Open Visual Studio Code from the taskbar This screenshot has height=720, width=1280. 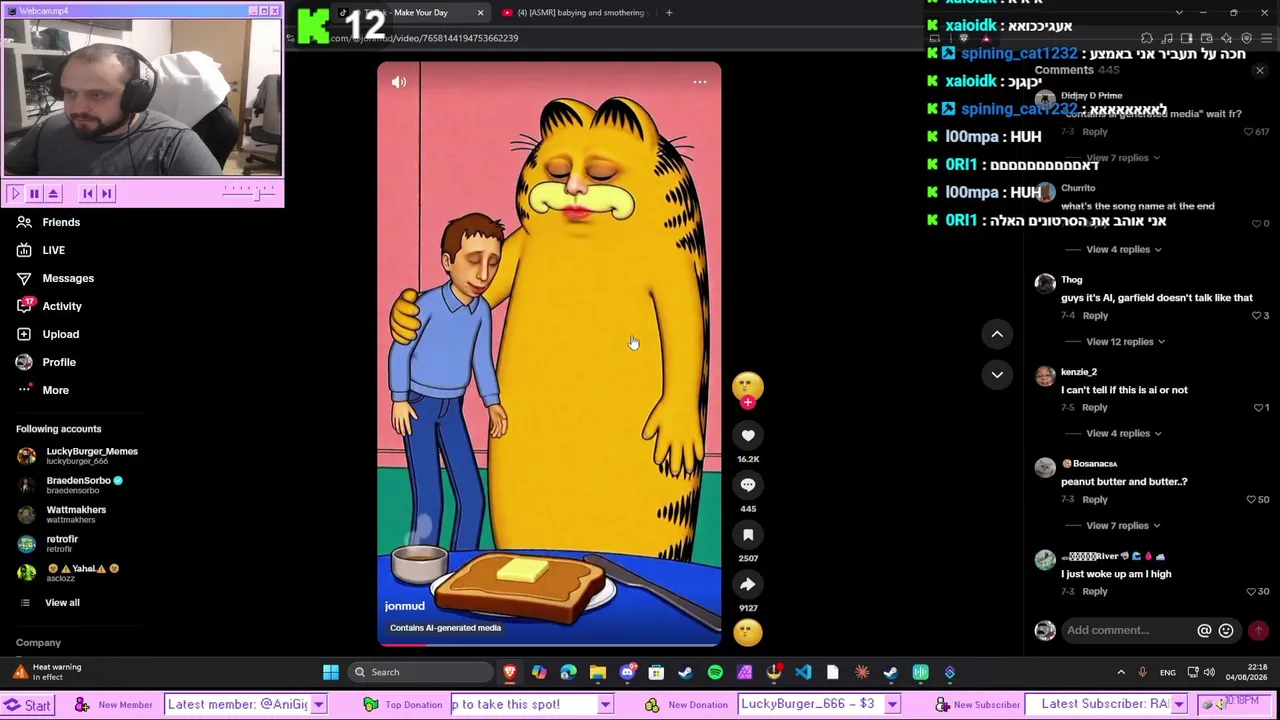pyautogui.click(x=803, y=673)
